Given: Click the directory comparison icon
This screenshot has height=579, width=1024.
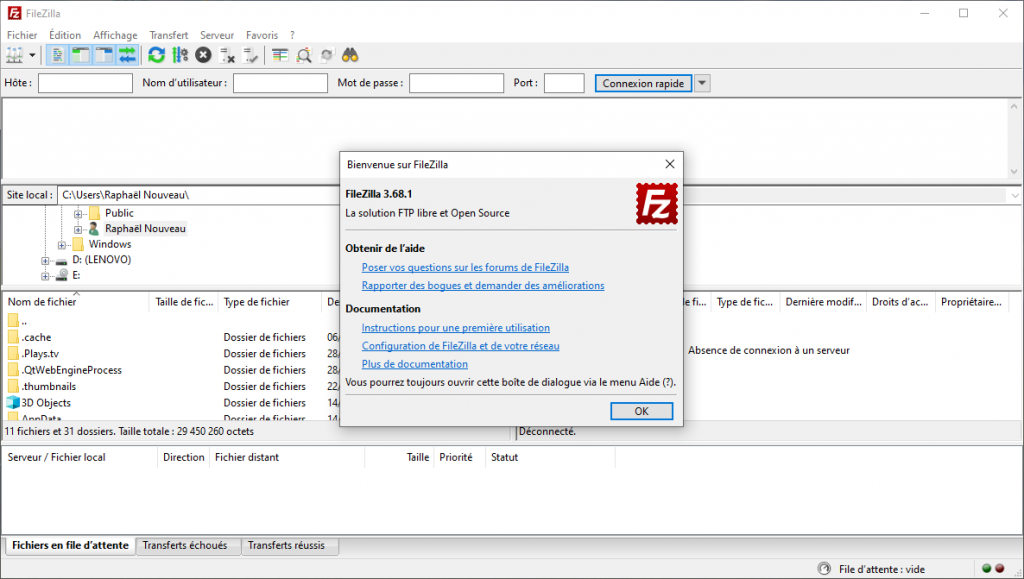Looking at the screenshot, I should point(303,55).
